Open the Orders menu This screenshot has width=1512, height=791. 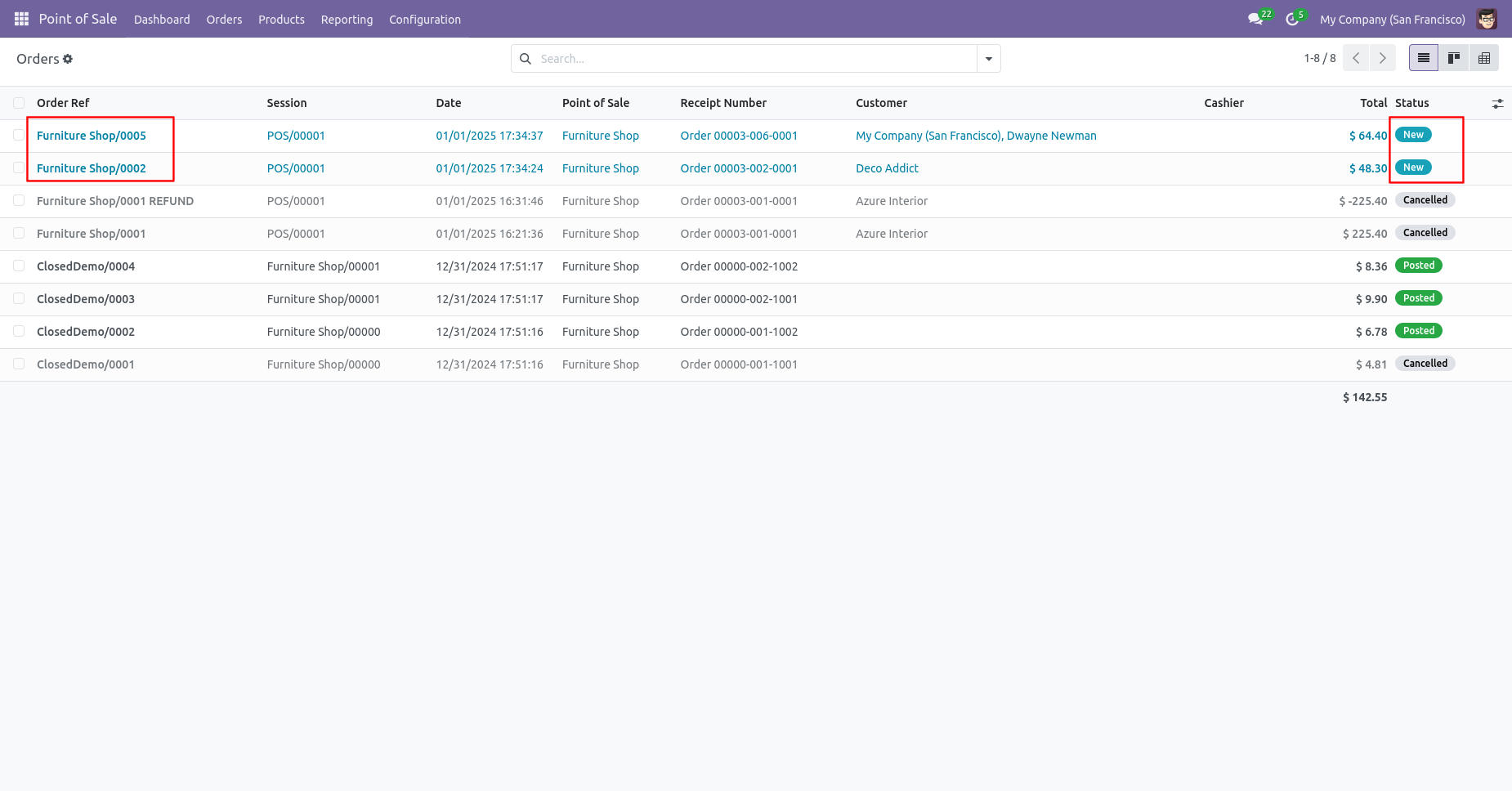tap(224, 20)
